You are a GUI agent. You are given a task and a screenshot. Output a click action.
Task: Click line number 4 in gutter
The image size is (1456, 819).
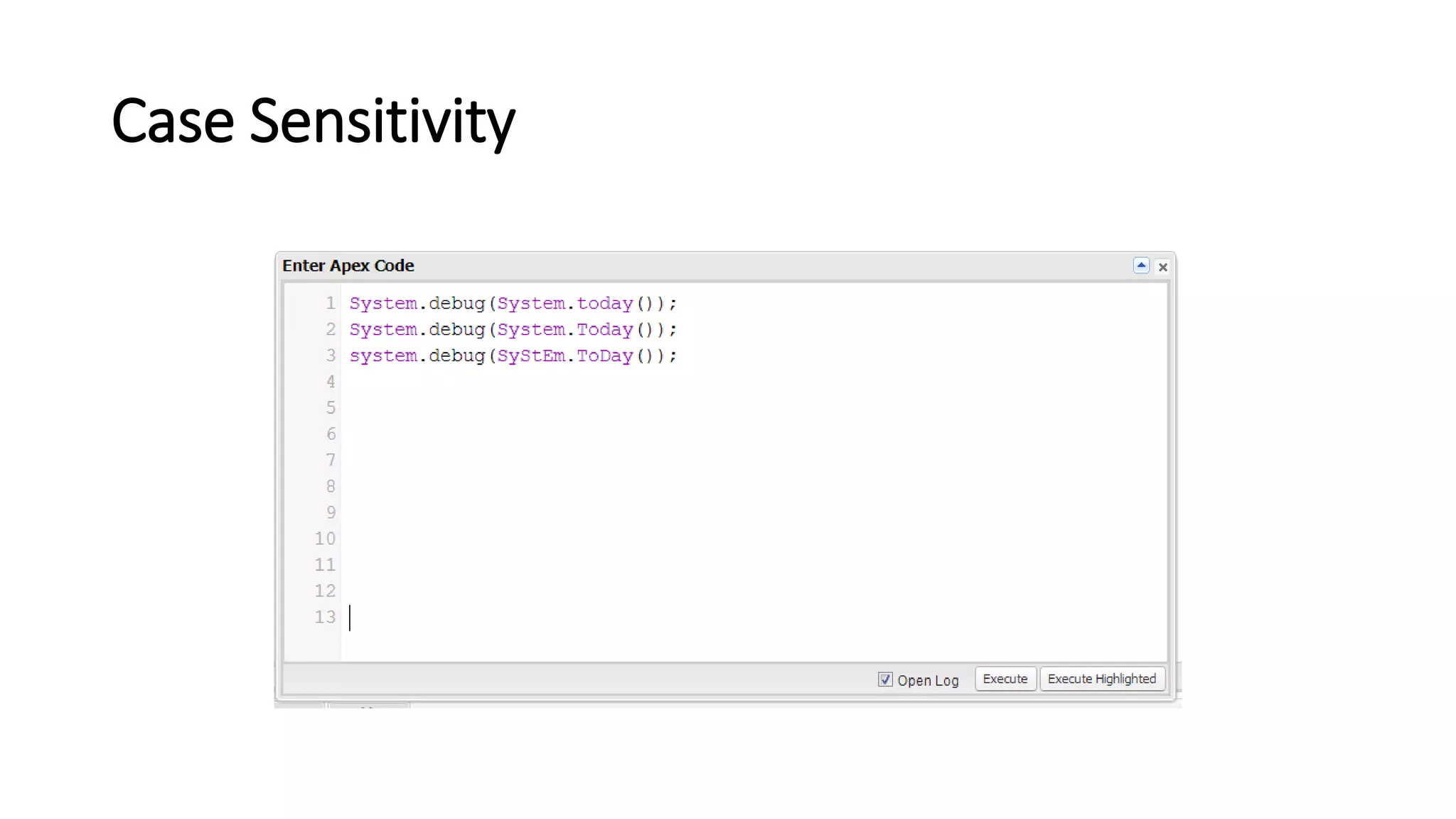(x=331, y=382)
